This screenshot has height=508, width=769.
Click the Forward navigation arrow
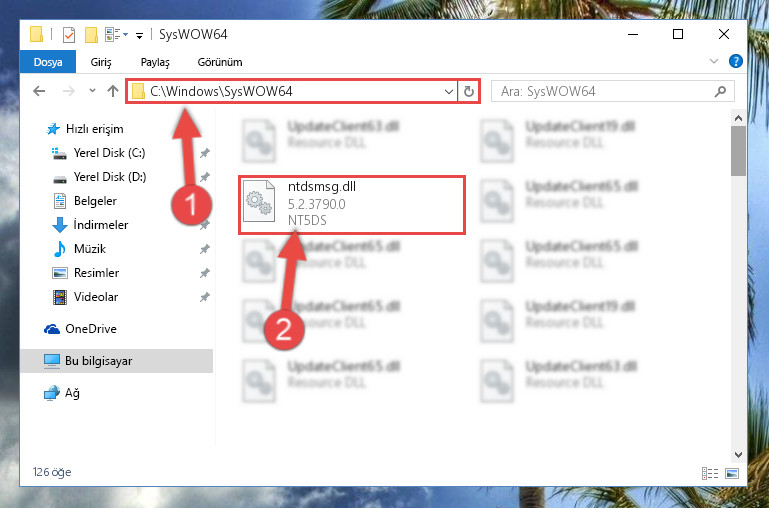point(69,91)
